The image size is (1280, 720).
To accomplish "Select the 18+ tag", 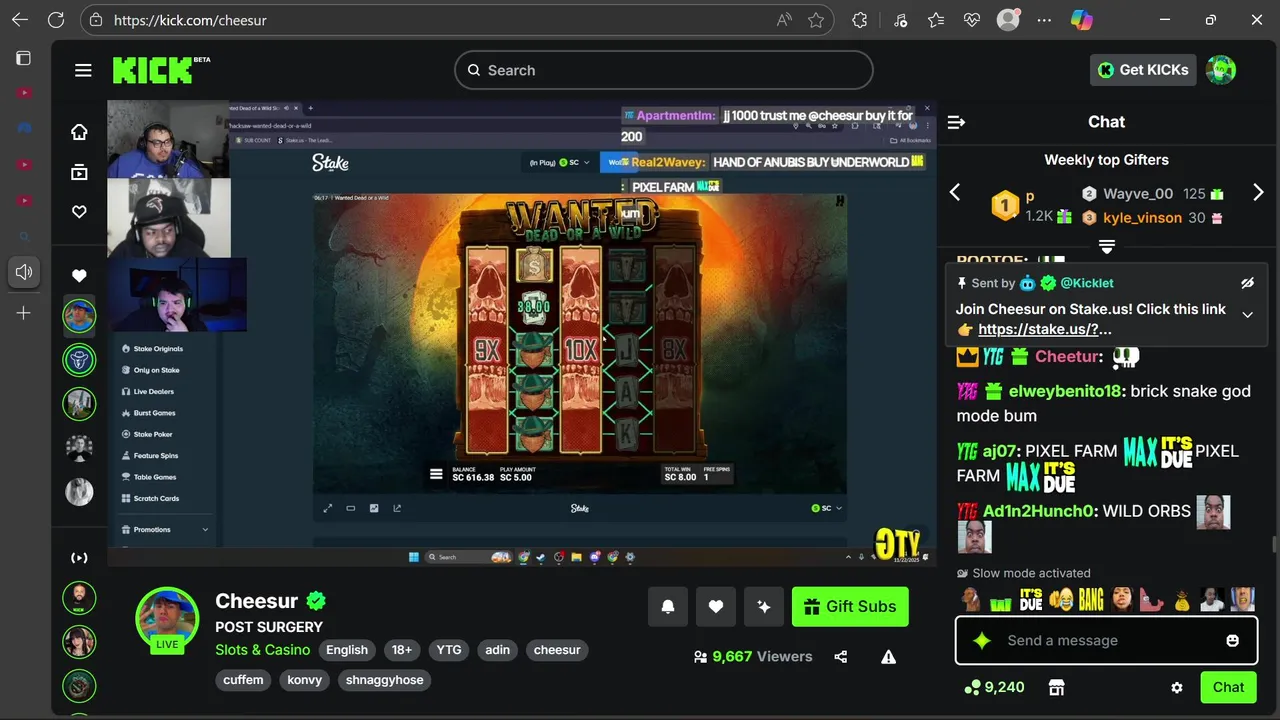I will tap(402, 650).
